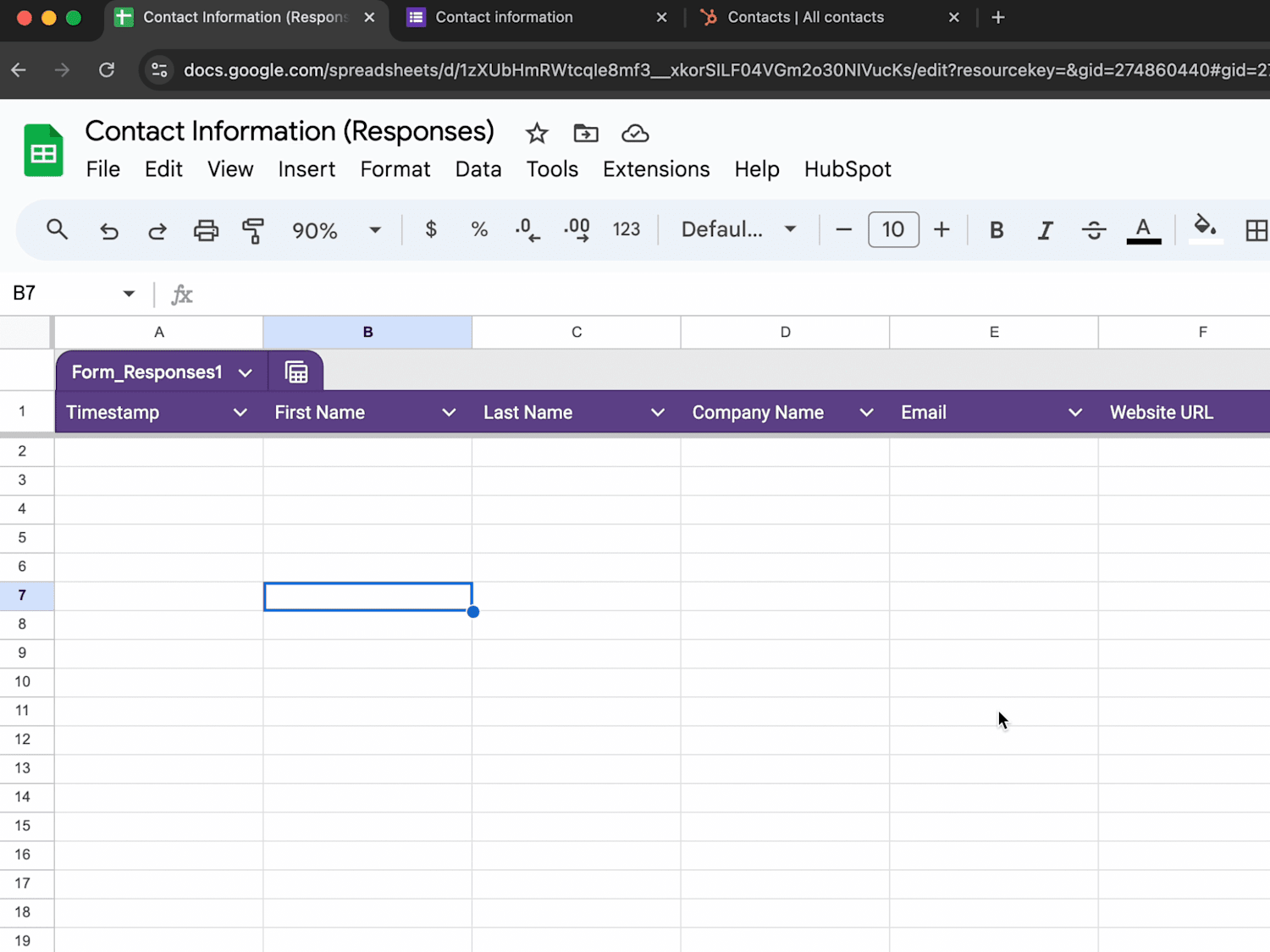Decrease decimal places
The width and height of the screenshot is (1270, 952).
[527, 229]
